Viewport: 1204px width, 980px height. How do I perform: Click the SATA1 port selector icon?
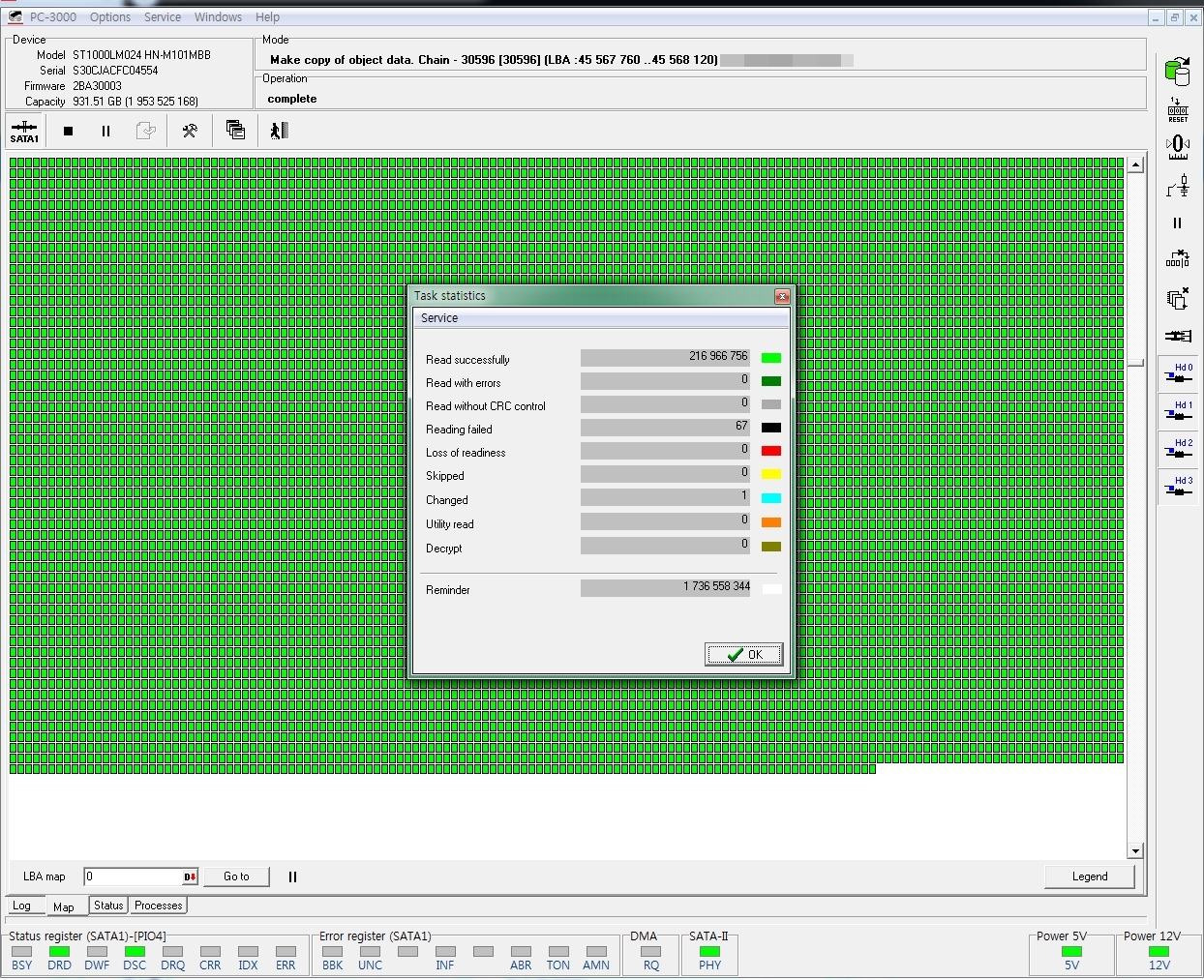(24, 131)
